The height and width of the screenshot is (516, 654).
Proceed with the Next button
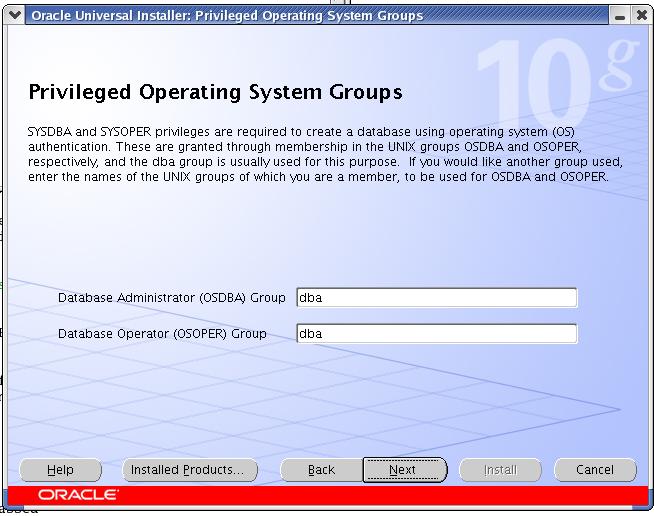[x=403, y=470]
